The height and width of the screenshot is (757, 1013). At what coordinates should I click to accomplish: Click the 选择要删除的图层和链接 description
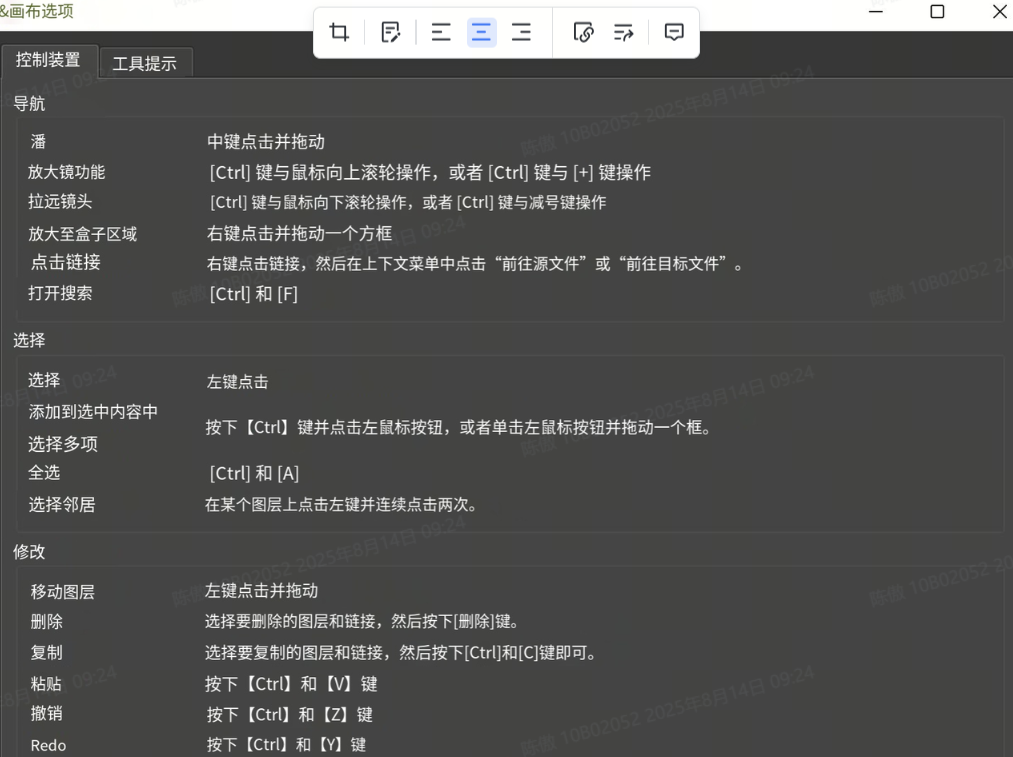coord(362,621)
